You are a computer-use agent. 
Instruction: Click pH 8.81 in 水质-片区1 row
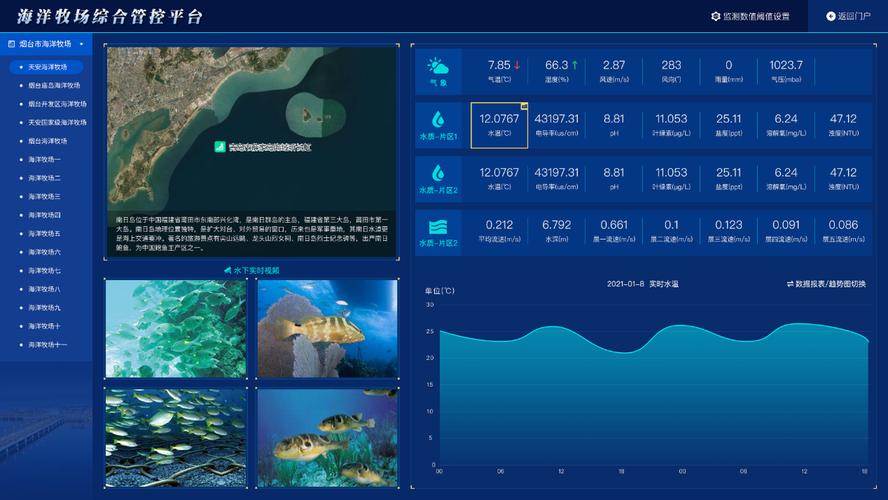(x=614, y=125)
